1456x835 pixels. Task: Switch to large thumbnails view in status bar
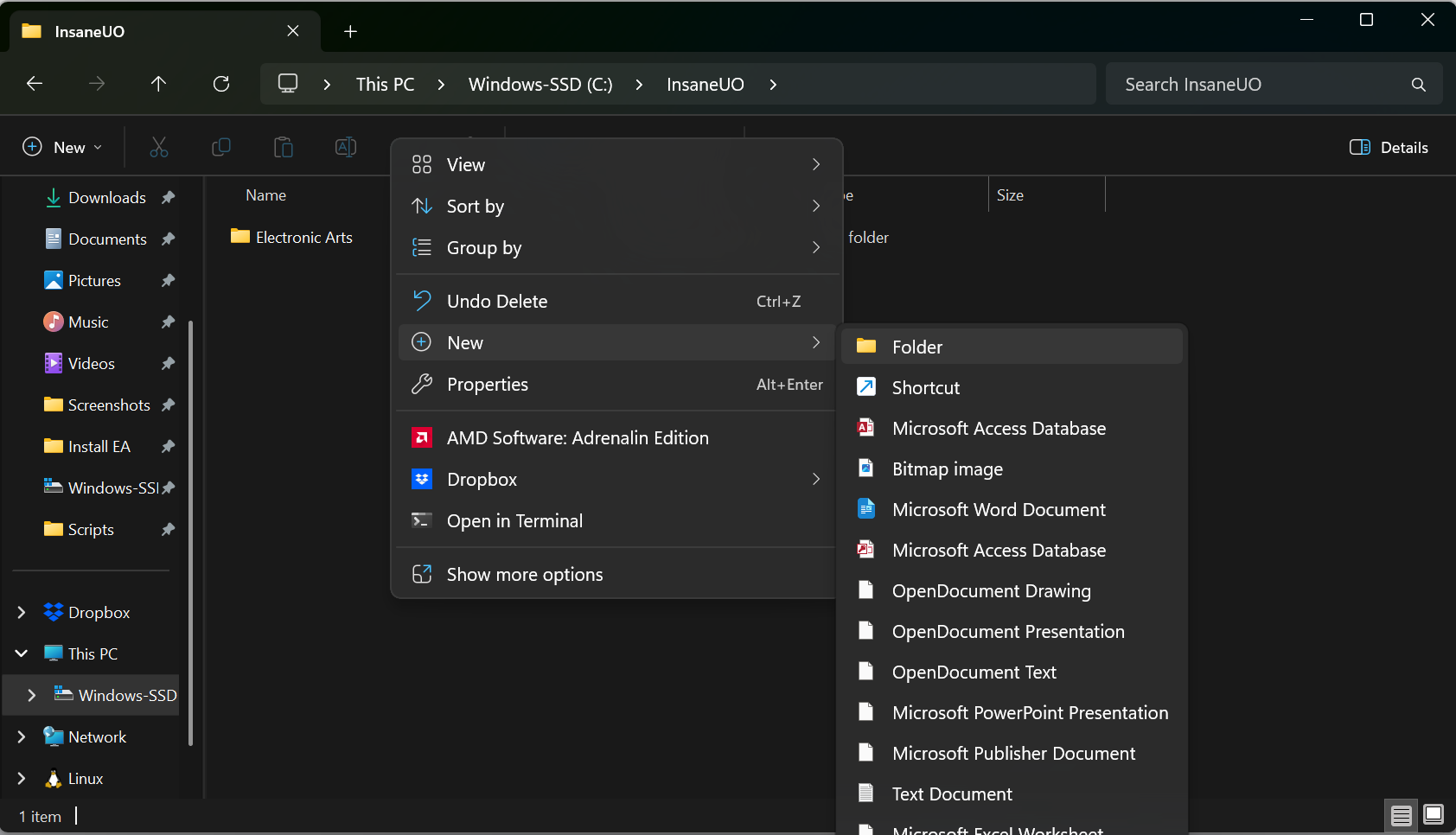pos(1433,814)
